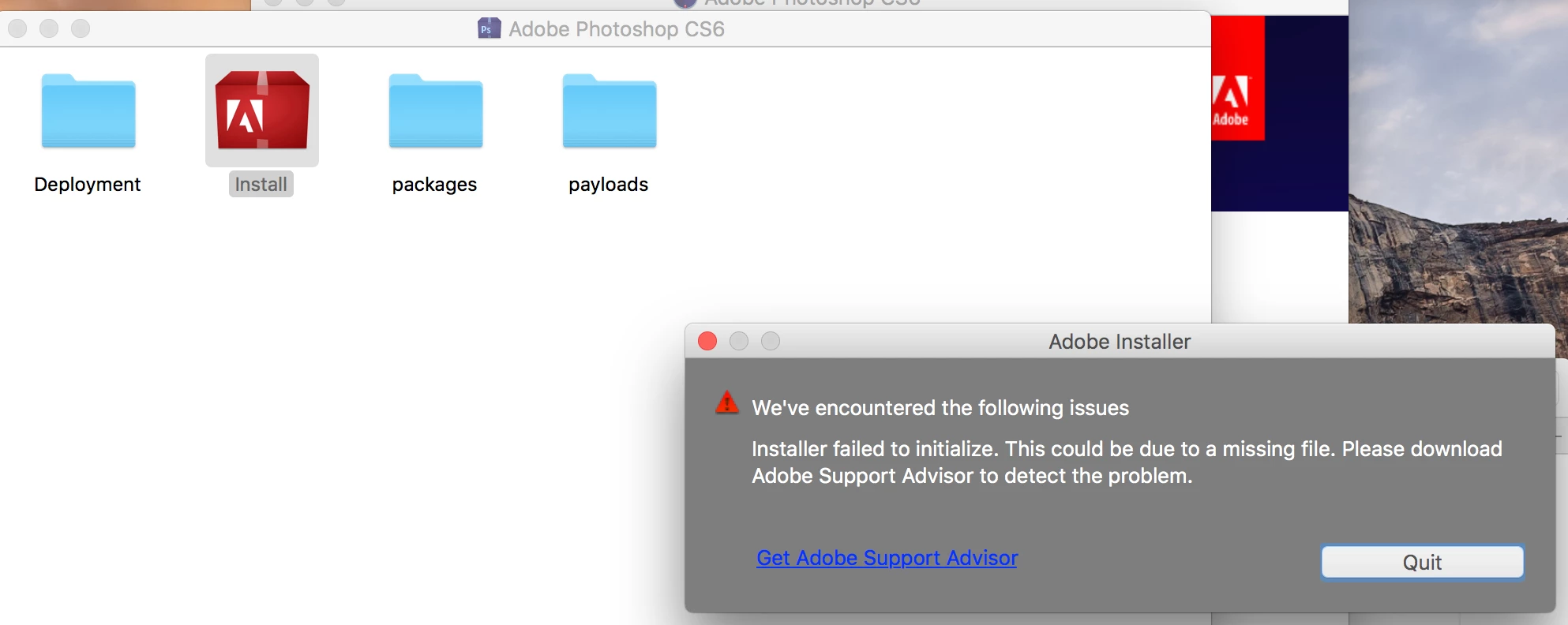The image size is (1568, 625).
Task: Close the Adobe Installer dialog with red button
Action: pyautogui.click(x=707, y=341)
